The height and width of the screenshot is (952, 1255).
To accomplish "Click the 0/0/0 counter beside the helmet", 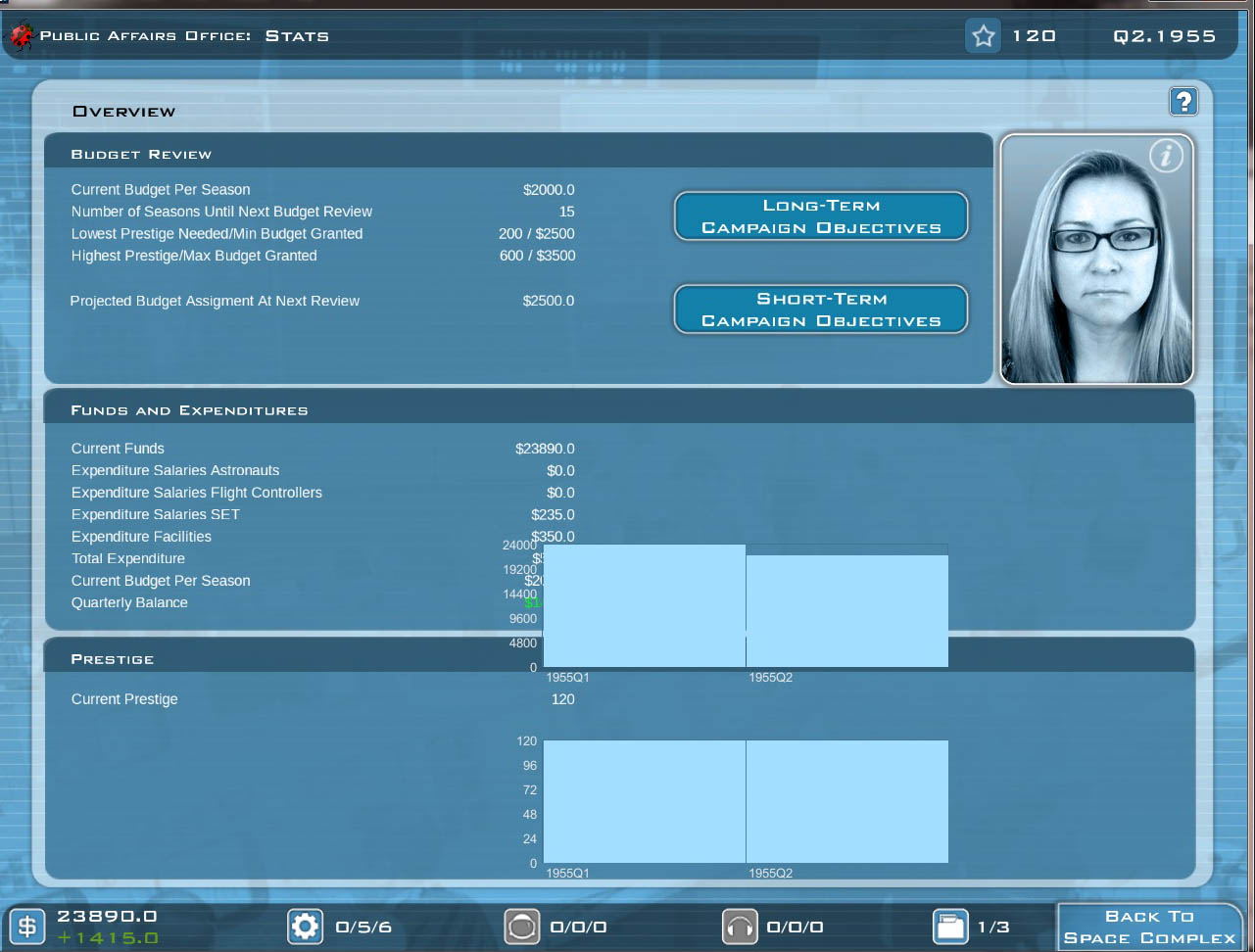I will pos(578,927).
